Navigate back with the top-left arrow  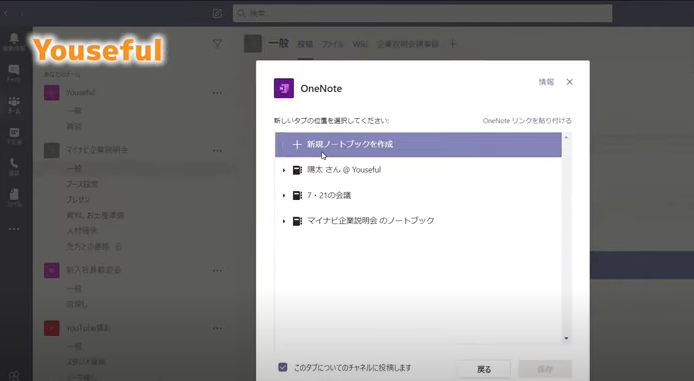point(6,13)
